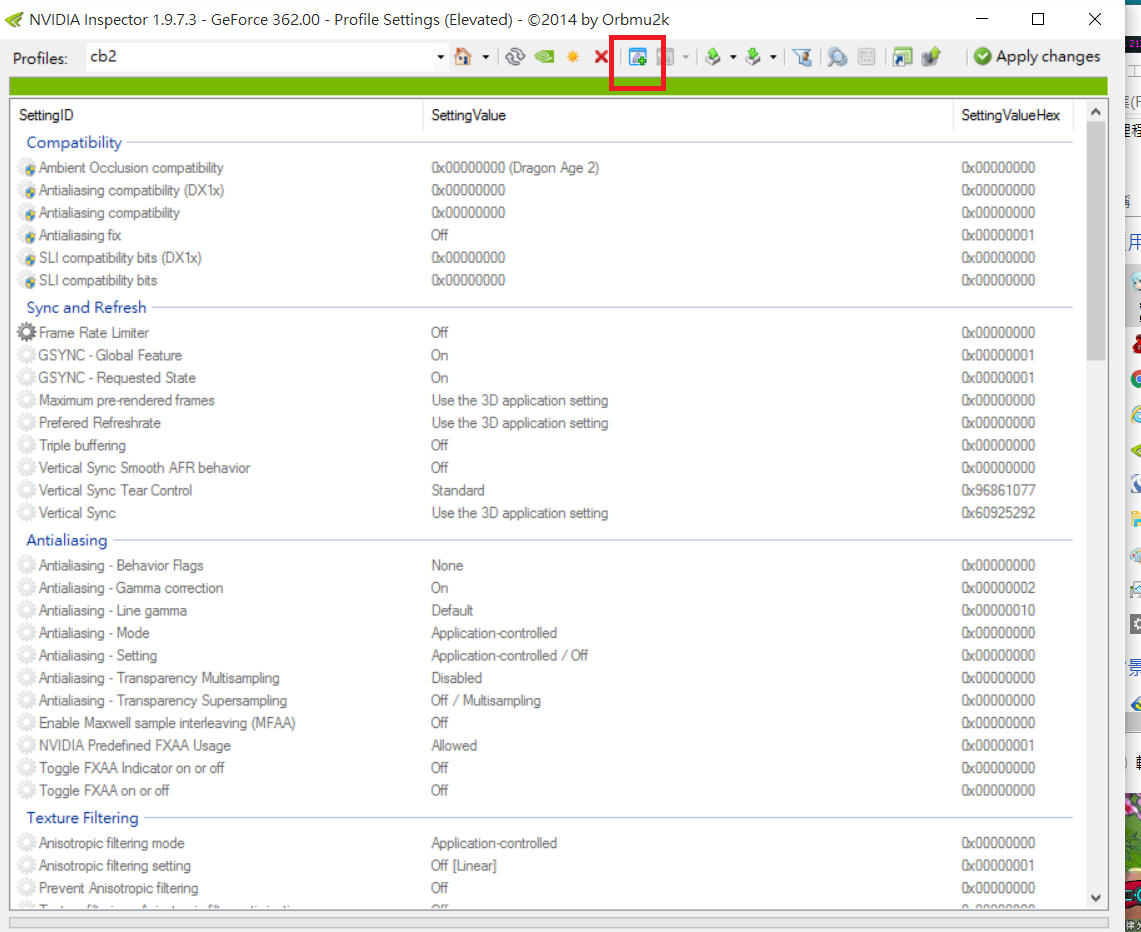Image resolution: width=1141 pixels, height=932 pixels.
Task: Click Anisotropic filtering setting value 'Off [Linear]'
Action: 464,866
